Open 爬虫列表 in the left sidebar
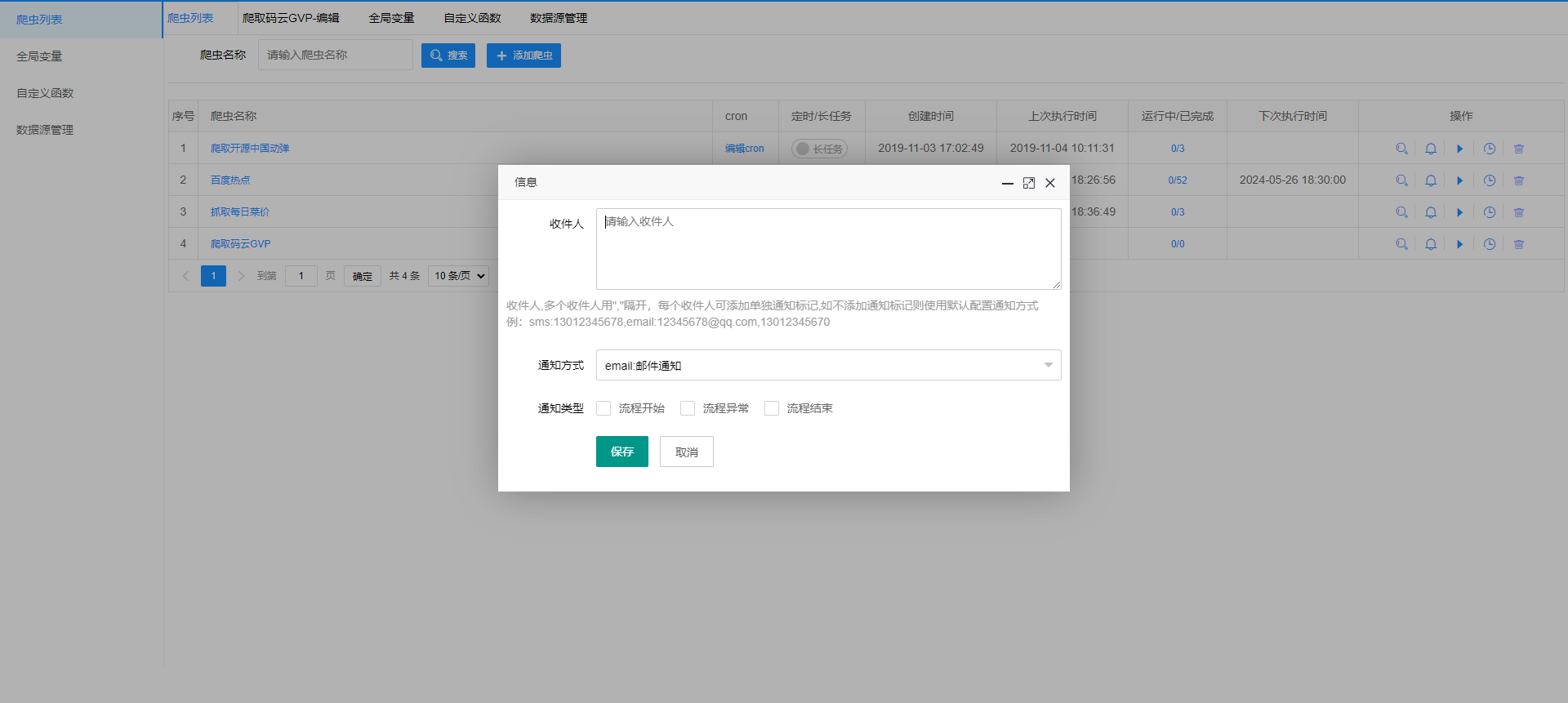 coord(81,20)
